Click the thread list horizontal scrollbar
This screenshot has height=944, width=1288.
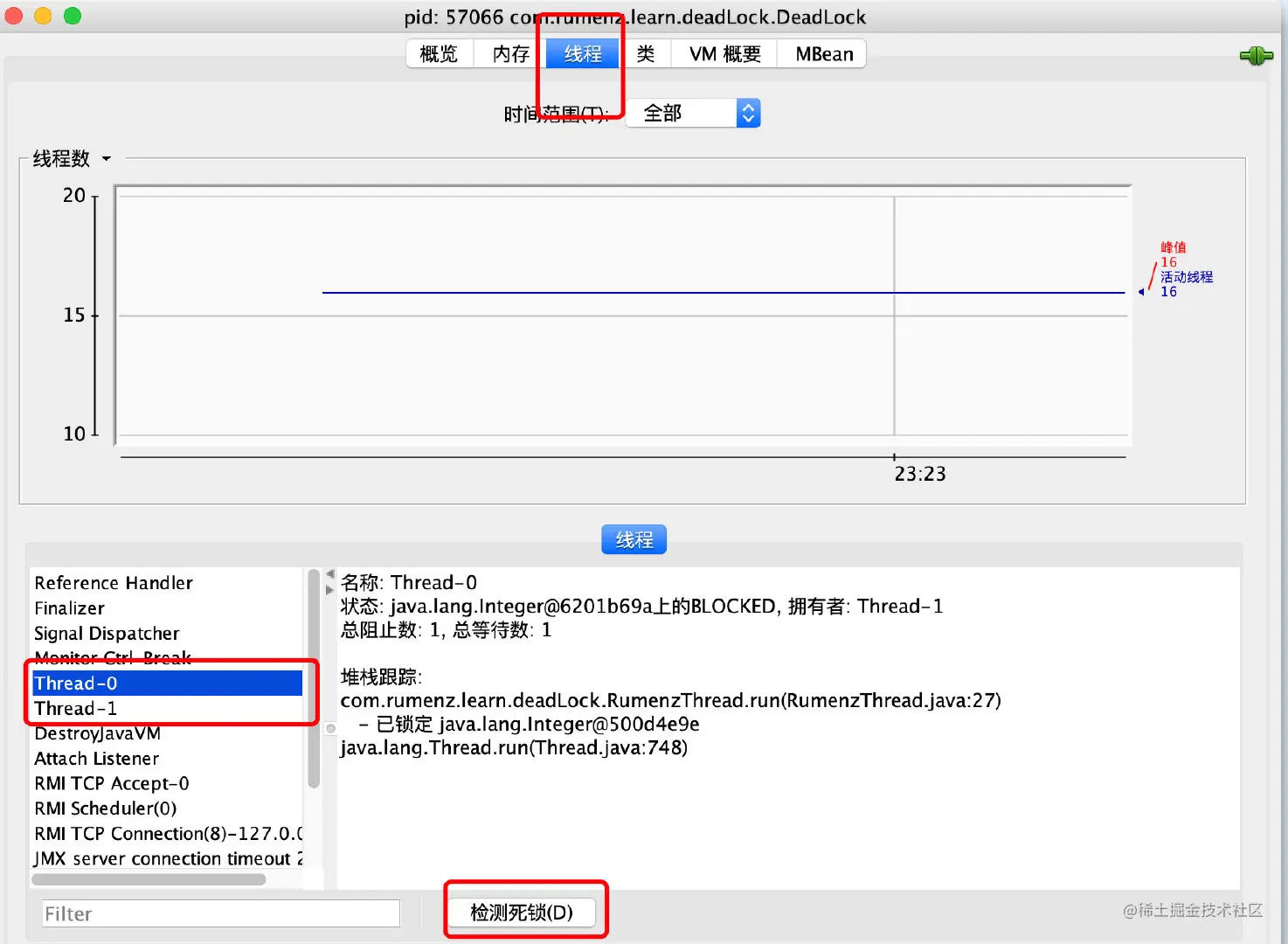(x=149, y=879)
